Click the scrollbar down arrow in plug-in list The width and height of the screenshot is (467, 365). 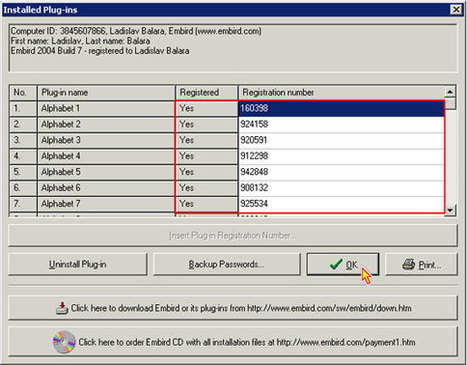[450, 210]
